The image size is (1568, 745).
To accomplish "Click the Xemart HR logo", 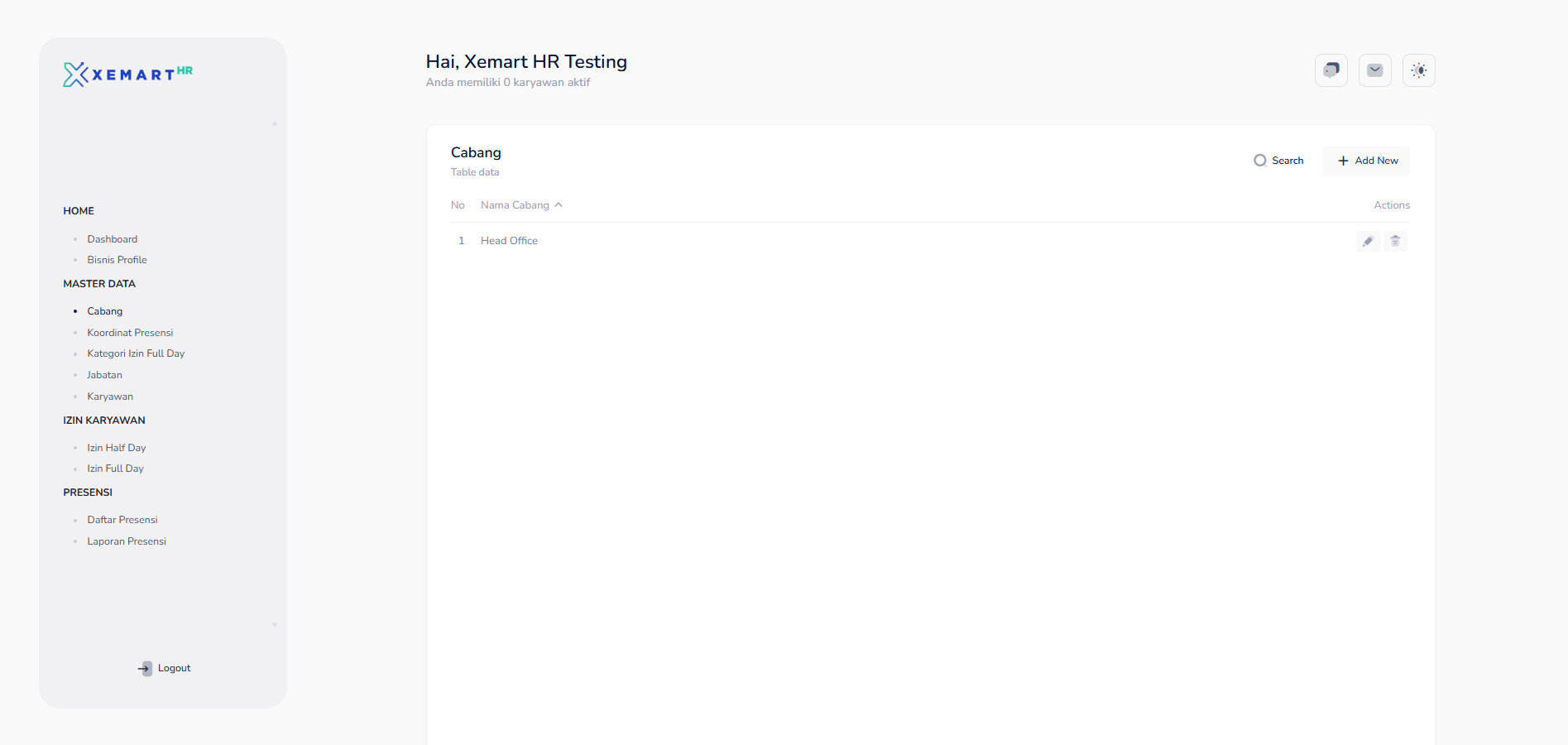I will 128,74.
